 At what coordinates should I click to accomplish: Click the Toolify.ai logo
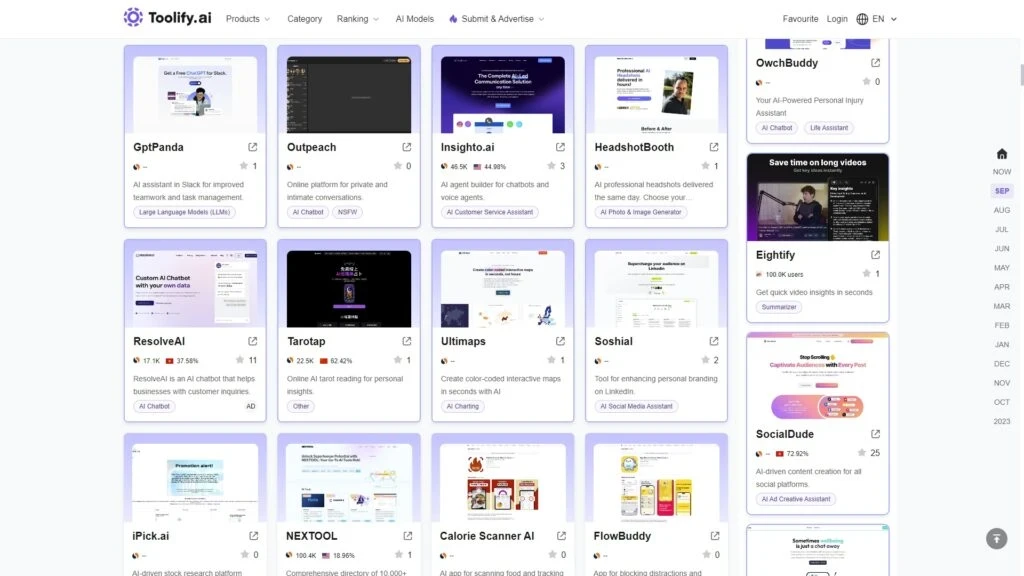168,18
